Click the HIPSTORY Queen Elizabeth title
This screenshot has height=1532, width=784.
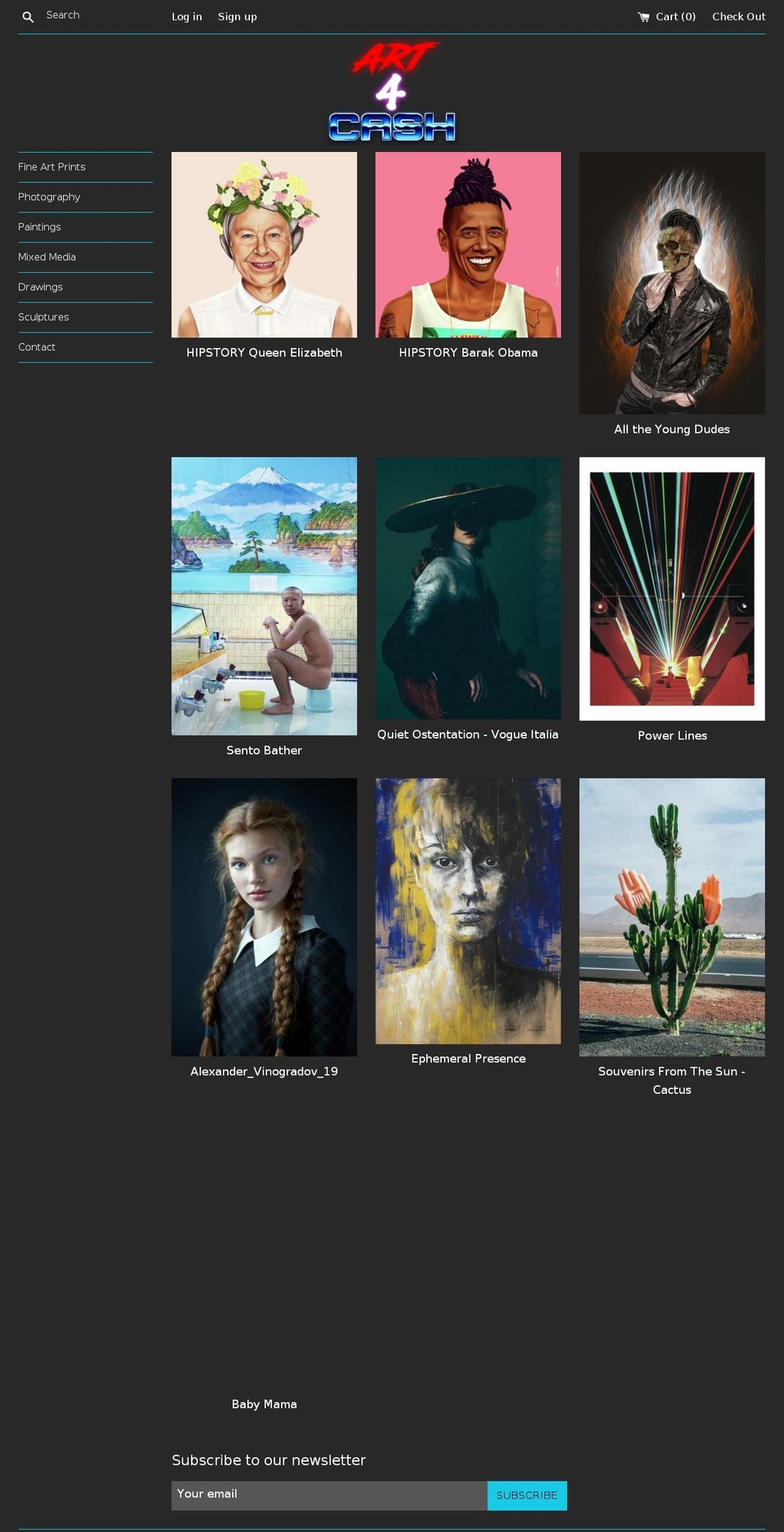pyautogui.click(x=264, y=353)
